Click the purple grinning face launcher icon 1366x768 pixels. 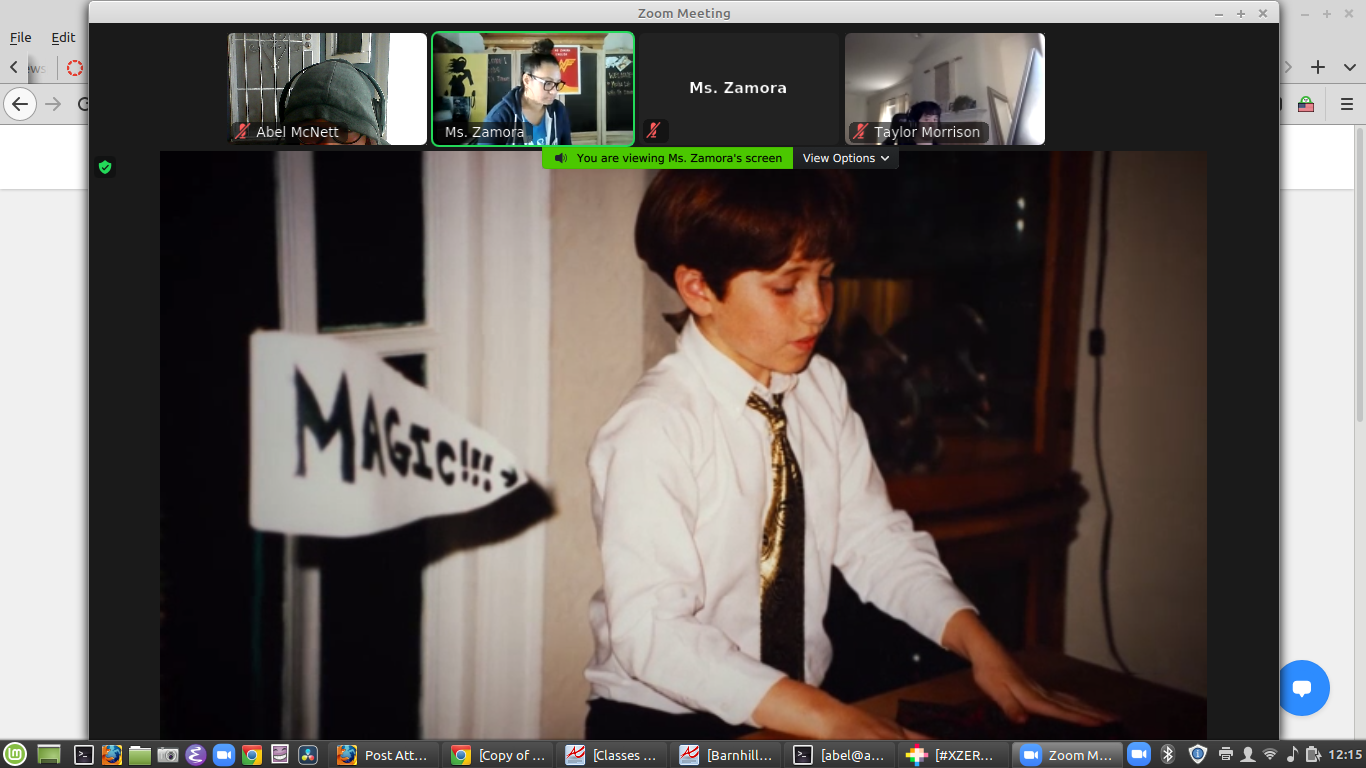[280, 755]
